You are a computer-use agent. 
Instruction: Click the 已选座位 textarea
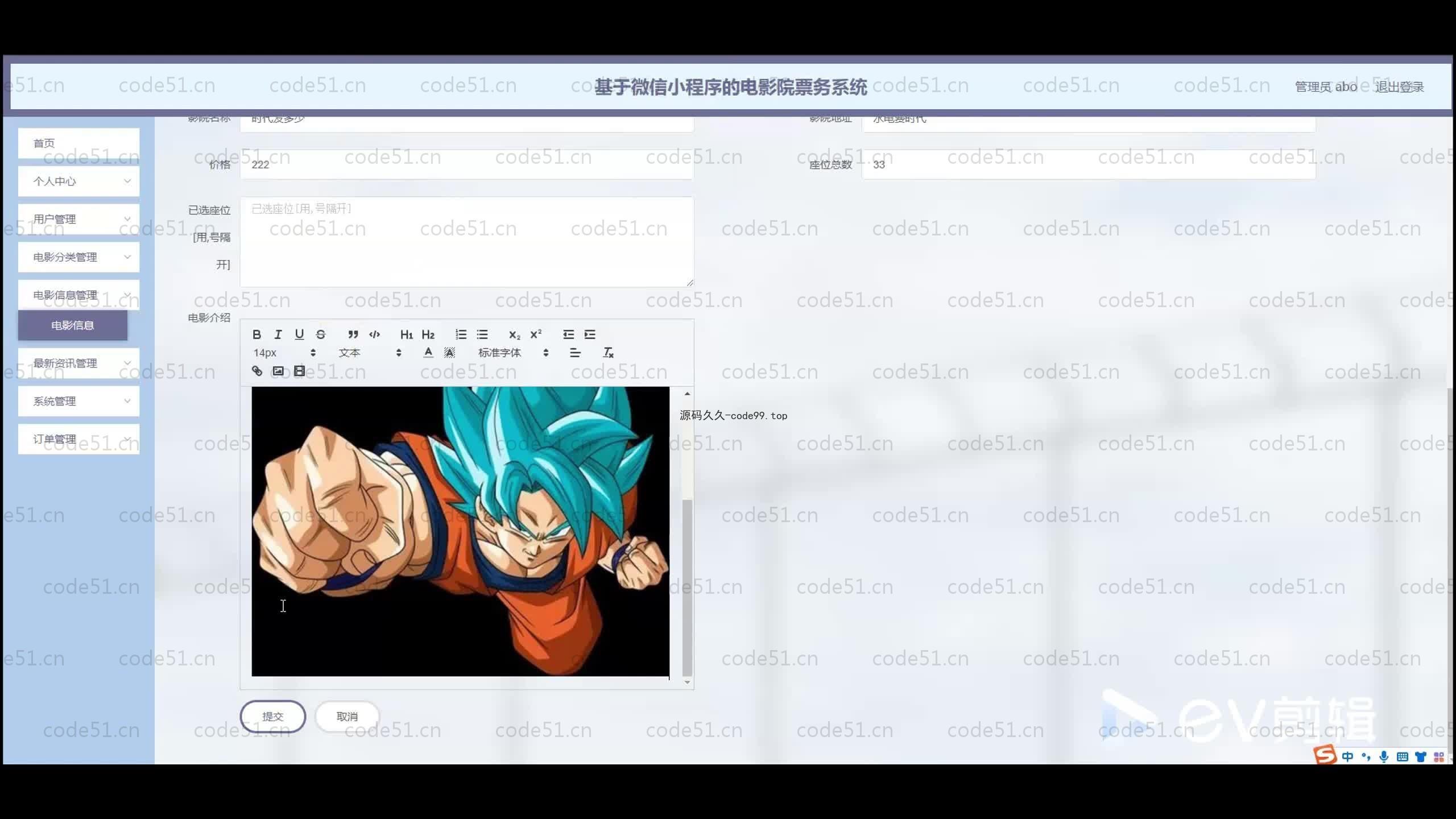[x=466, y=242]
